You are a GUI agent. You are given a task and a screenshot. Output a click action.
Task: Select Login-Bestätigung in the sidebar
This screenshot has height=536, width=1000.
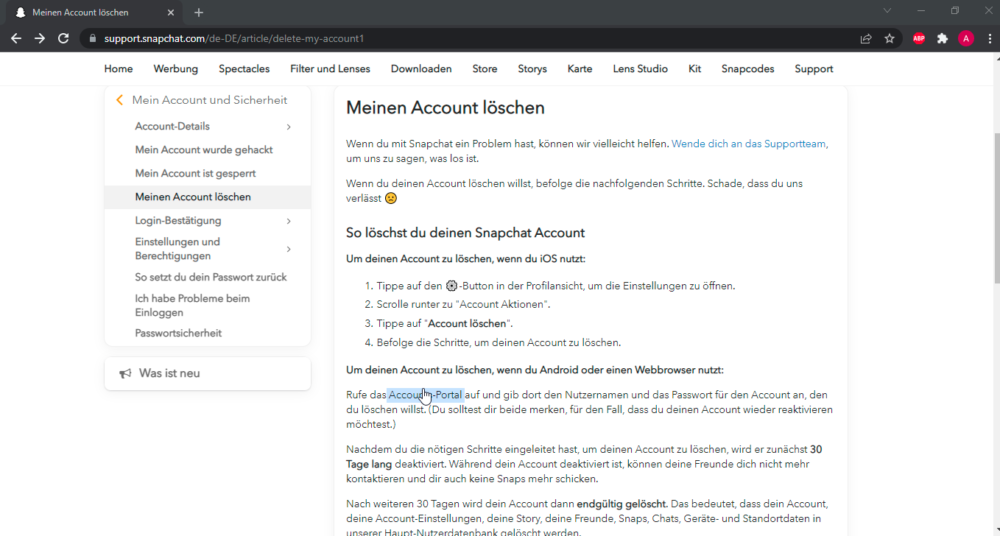pyautogui.click(x=178, y=221)
